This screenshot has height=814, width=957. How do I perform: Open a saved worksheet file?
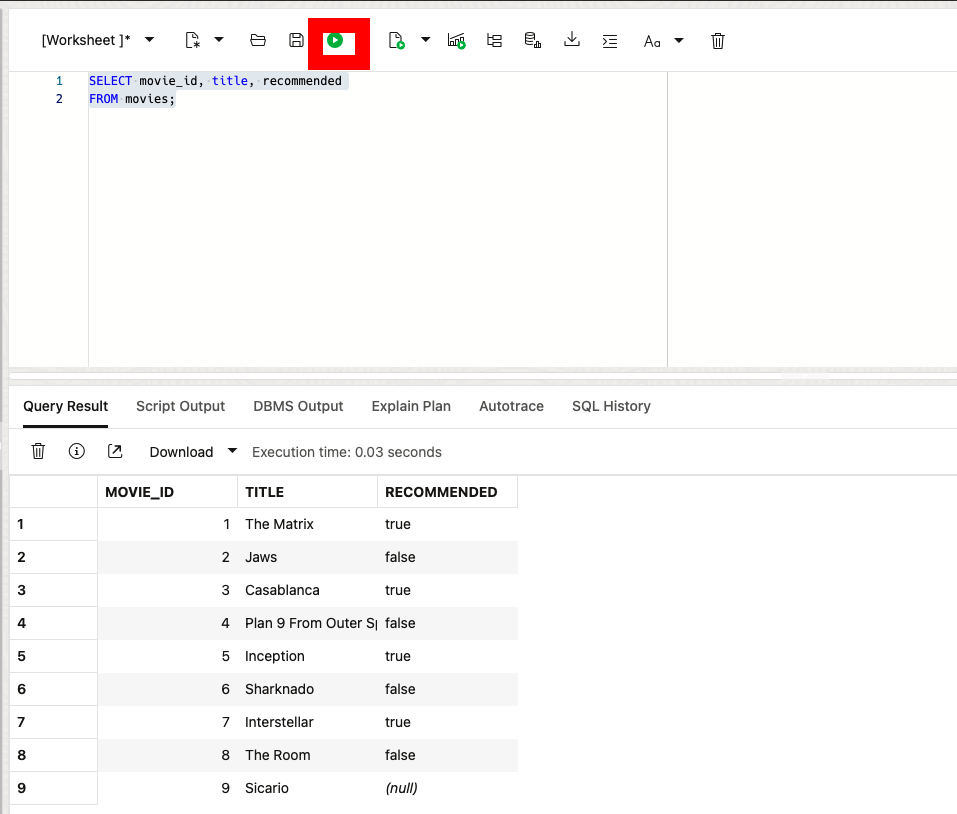(x=258, y=41)
